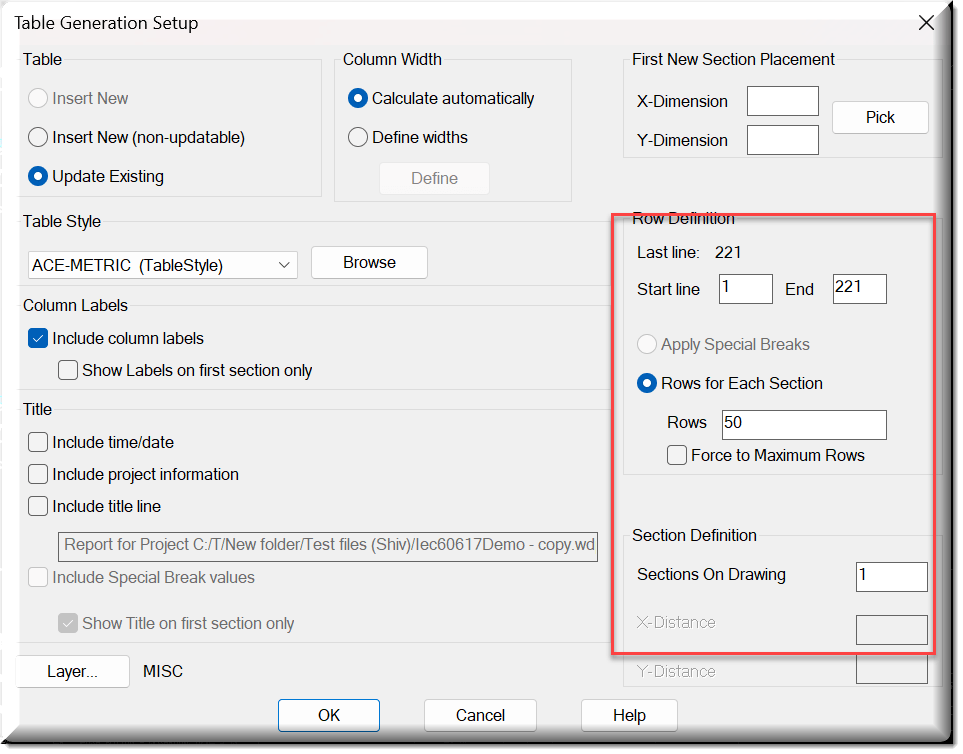Choose Calculate automatically for column width
963x754 pixels.
tap(358, 98)
